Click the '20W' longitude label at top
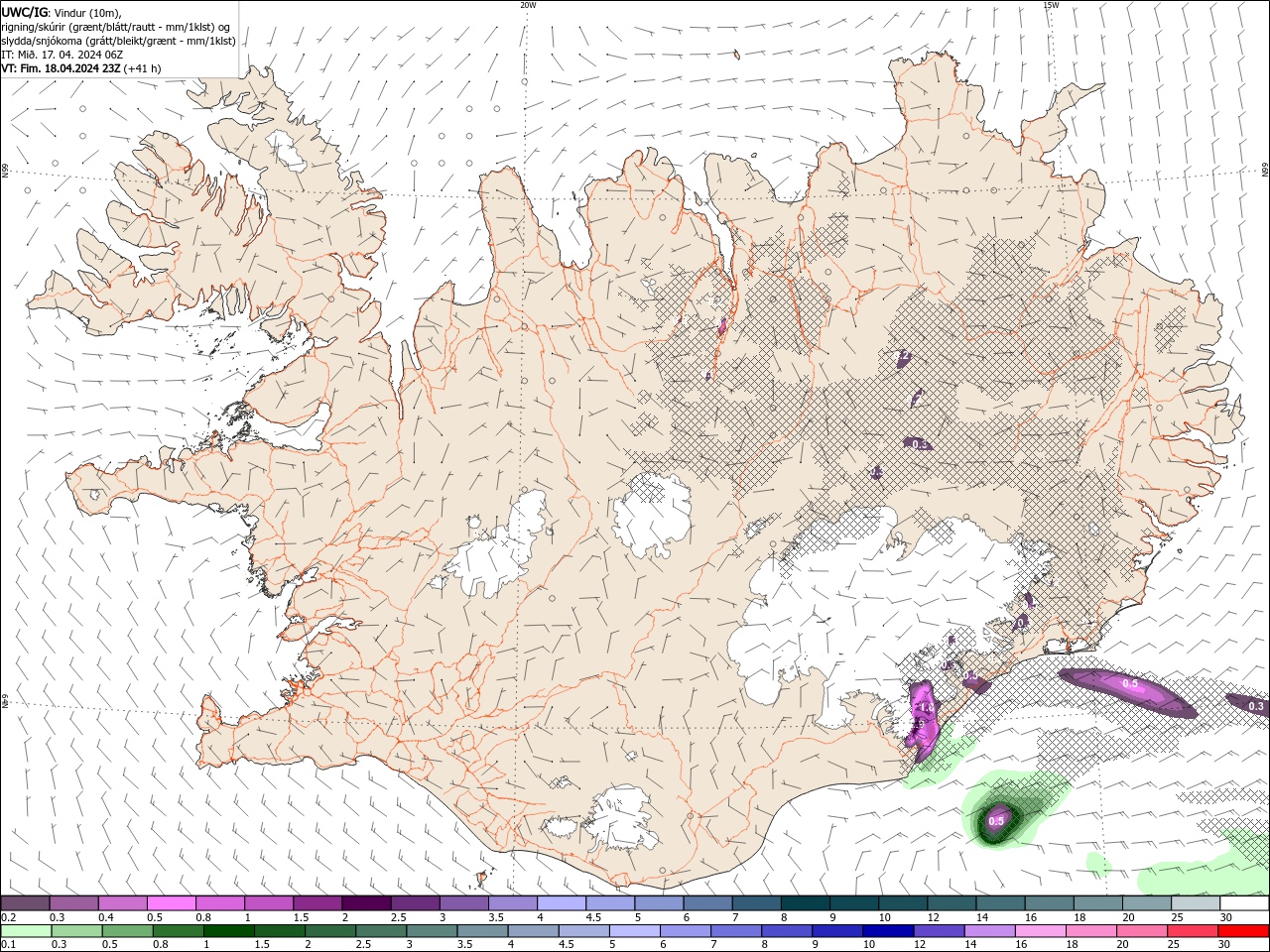This screenshot has height=952, width=1270. pos(528,5)
